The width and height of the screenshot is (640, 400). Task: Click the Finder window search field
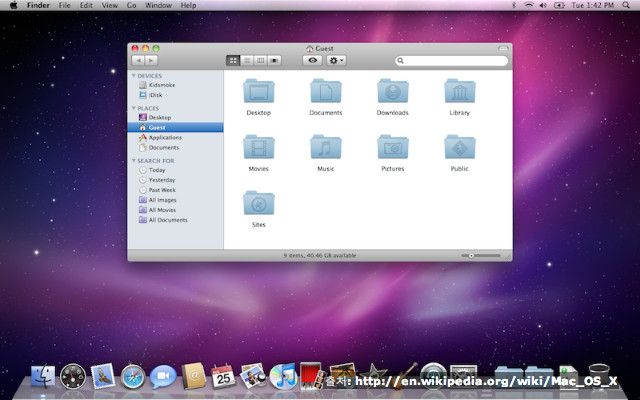pyautogui.click(x=451, y=60)
